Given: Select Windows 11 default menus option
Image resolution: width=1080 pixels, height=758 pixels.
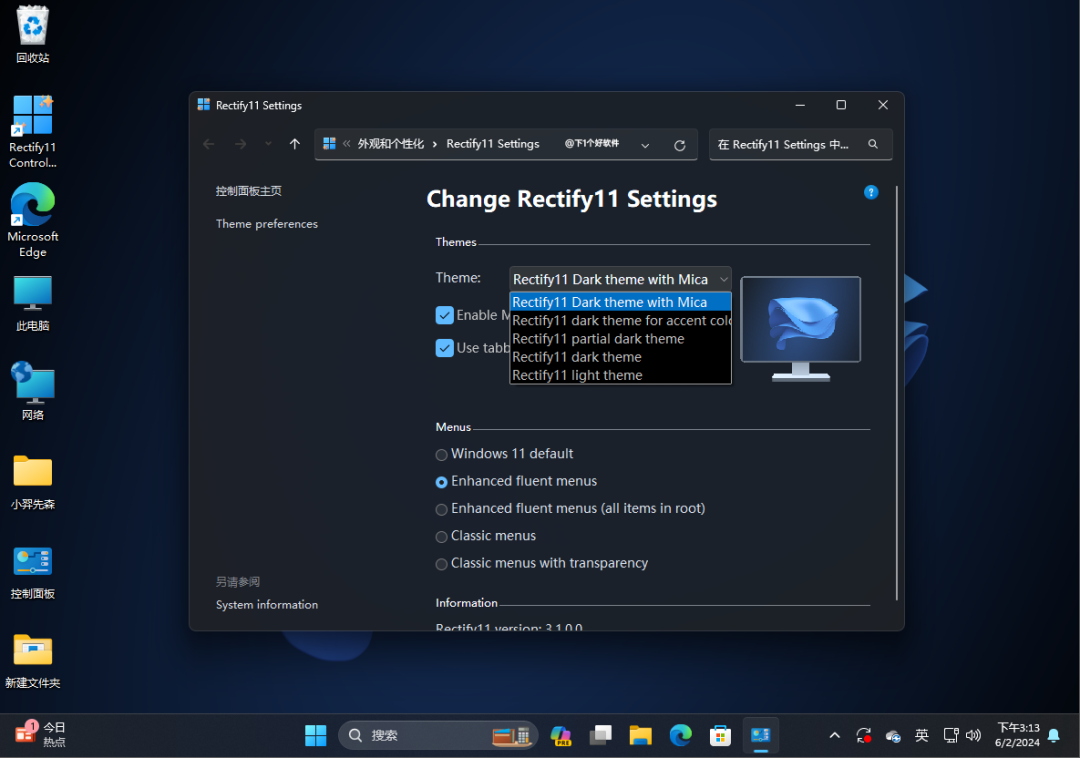Looking at the screenshot, I should tap(442, 455).
